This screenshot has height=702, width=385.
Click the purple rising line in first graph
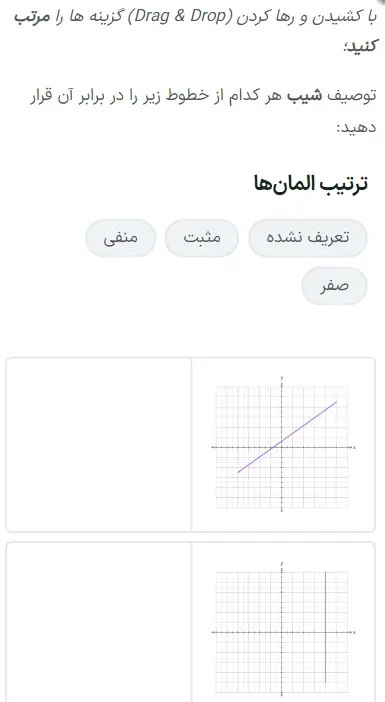point(287,437)
